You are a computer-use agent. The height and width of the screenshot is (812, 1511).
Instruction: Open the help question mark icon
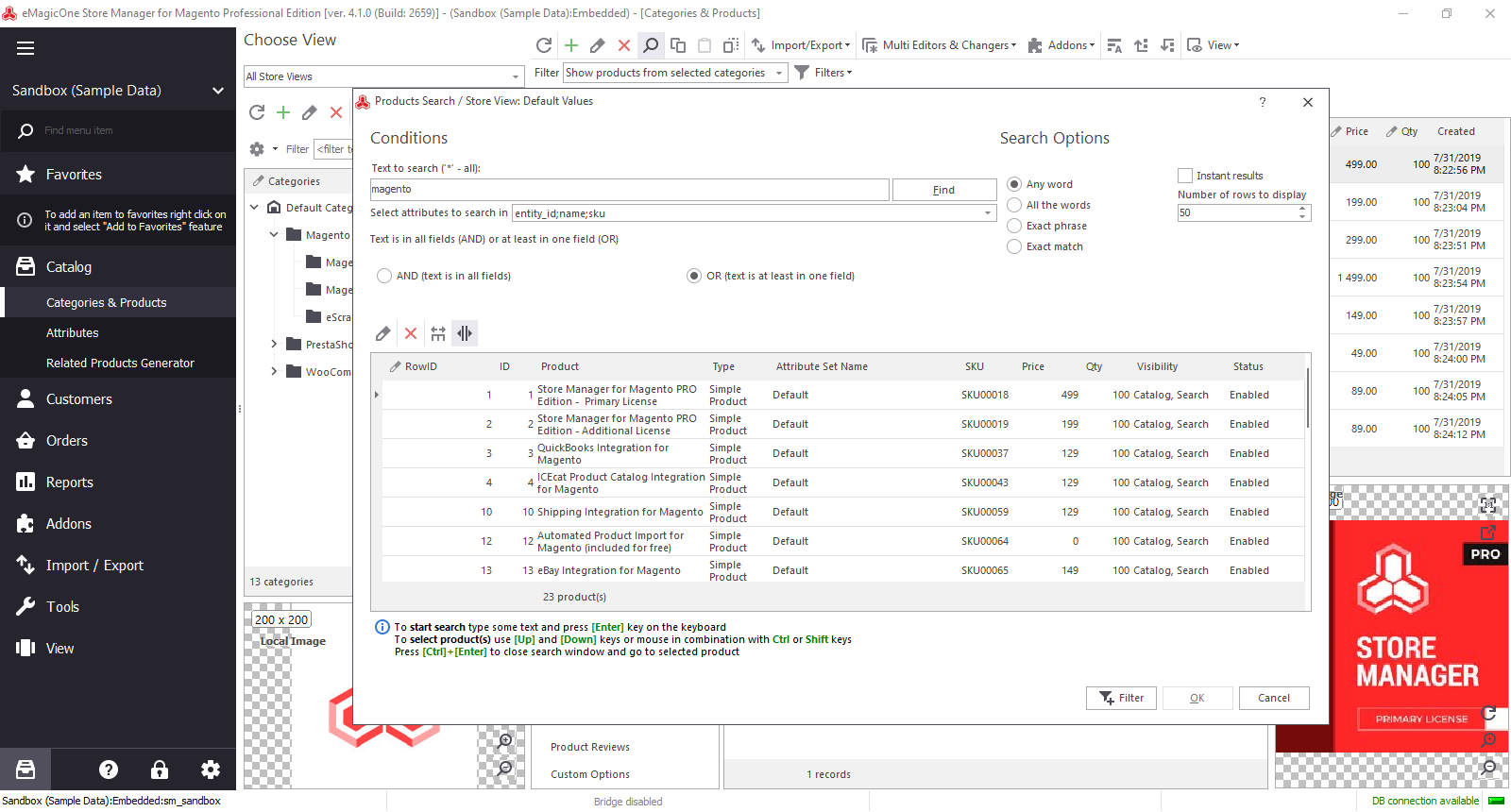coord(109,770)
